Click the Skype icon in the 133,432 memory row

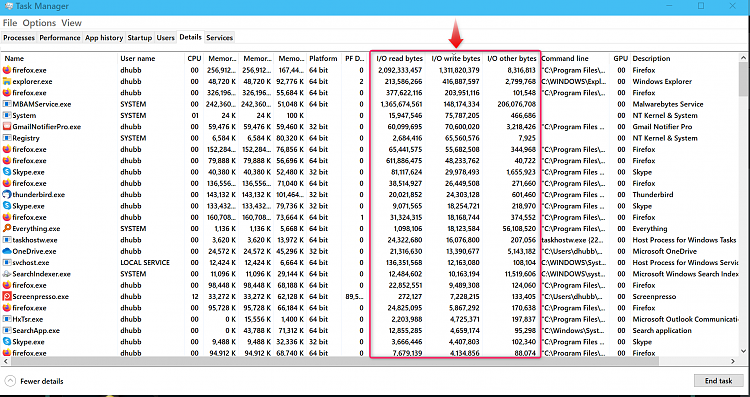click(7, 206)
